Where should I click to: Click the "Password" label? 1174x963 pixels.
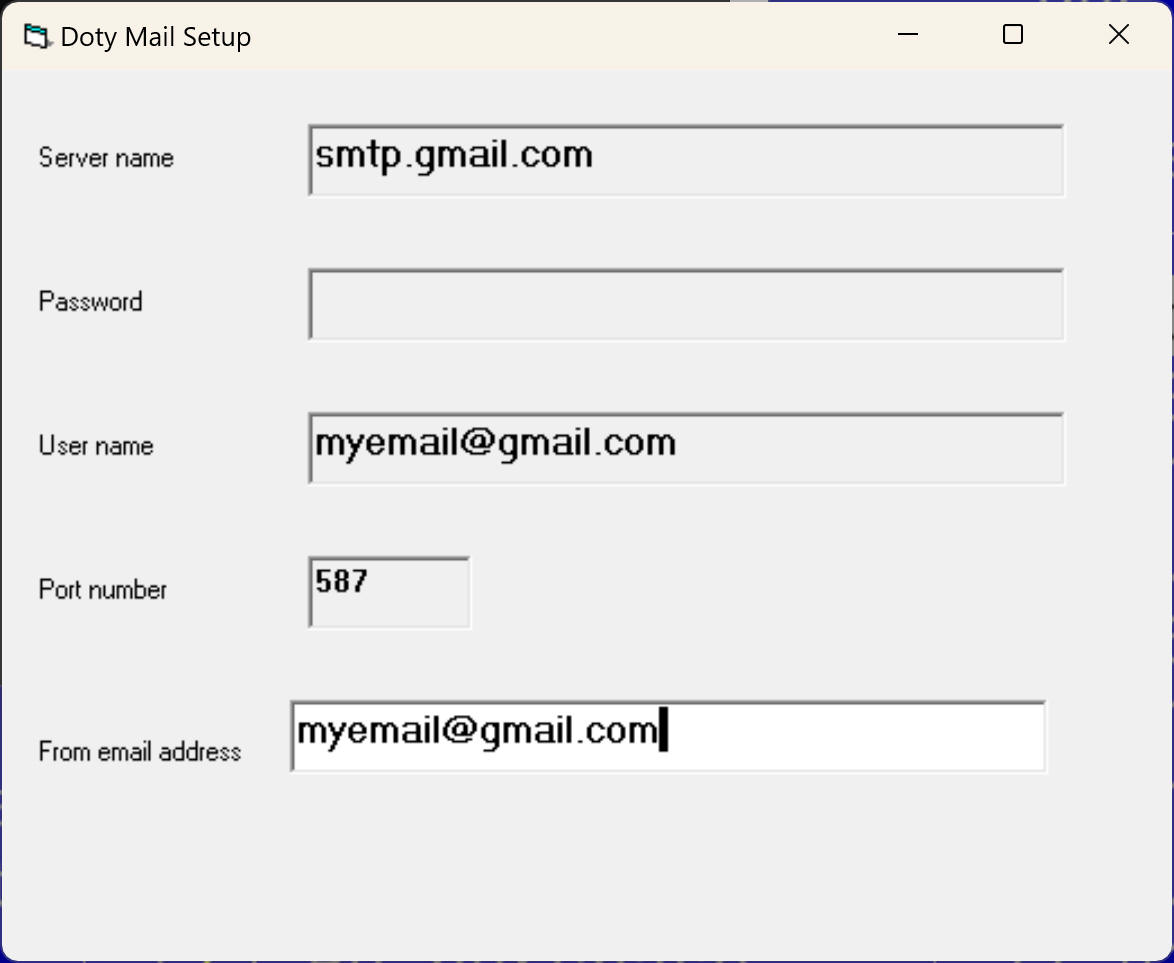(91, 302)
